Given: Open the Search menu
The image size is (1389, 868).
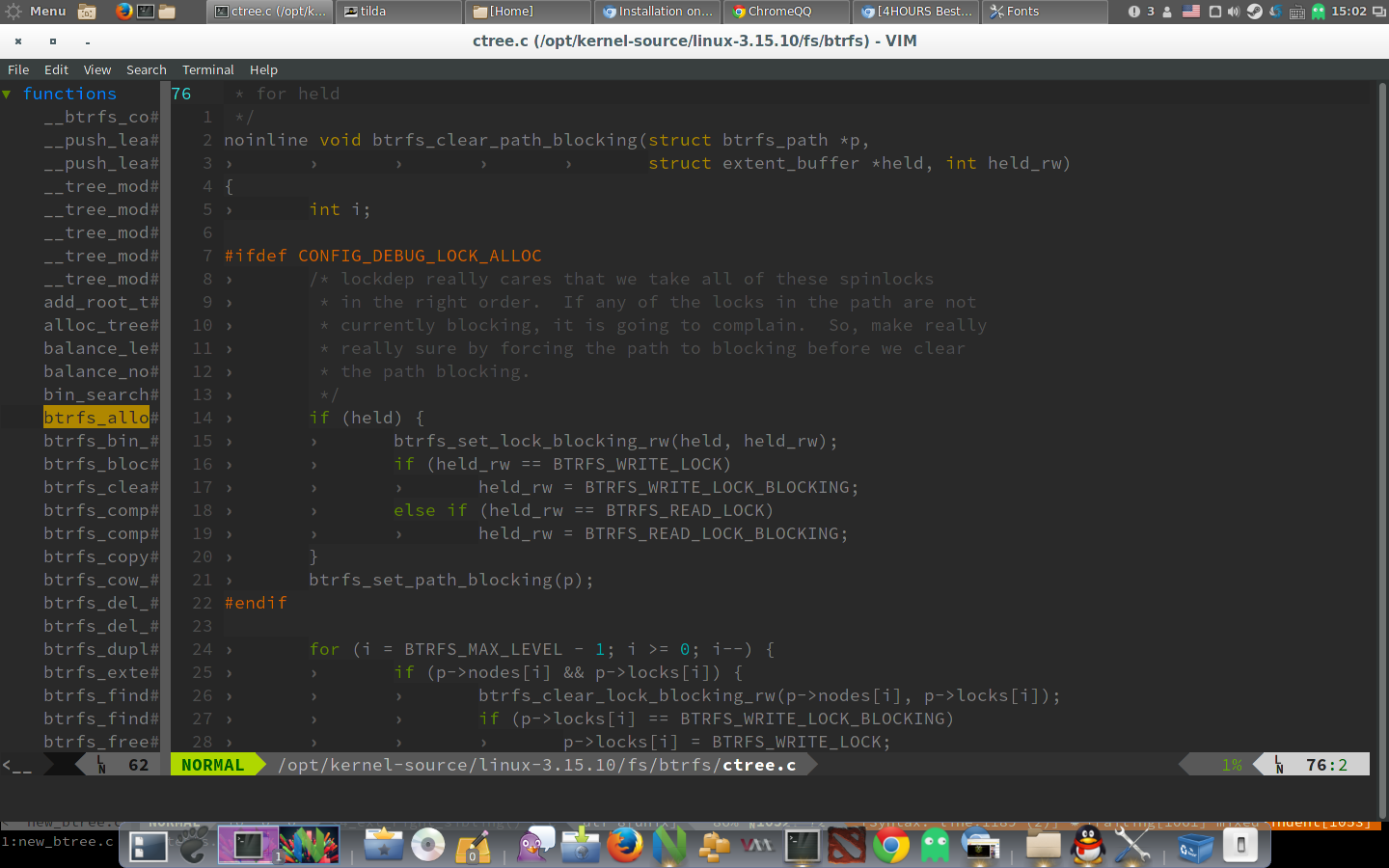Looking at the screenshot, I should (x=146, y=69).
